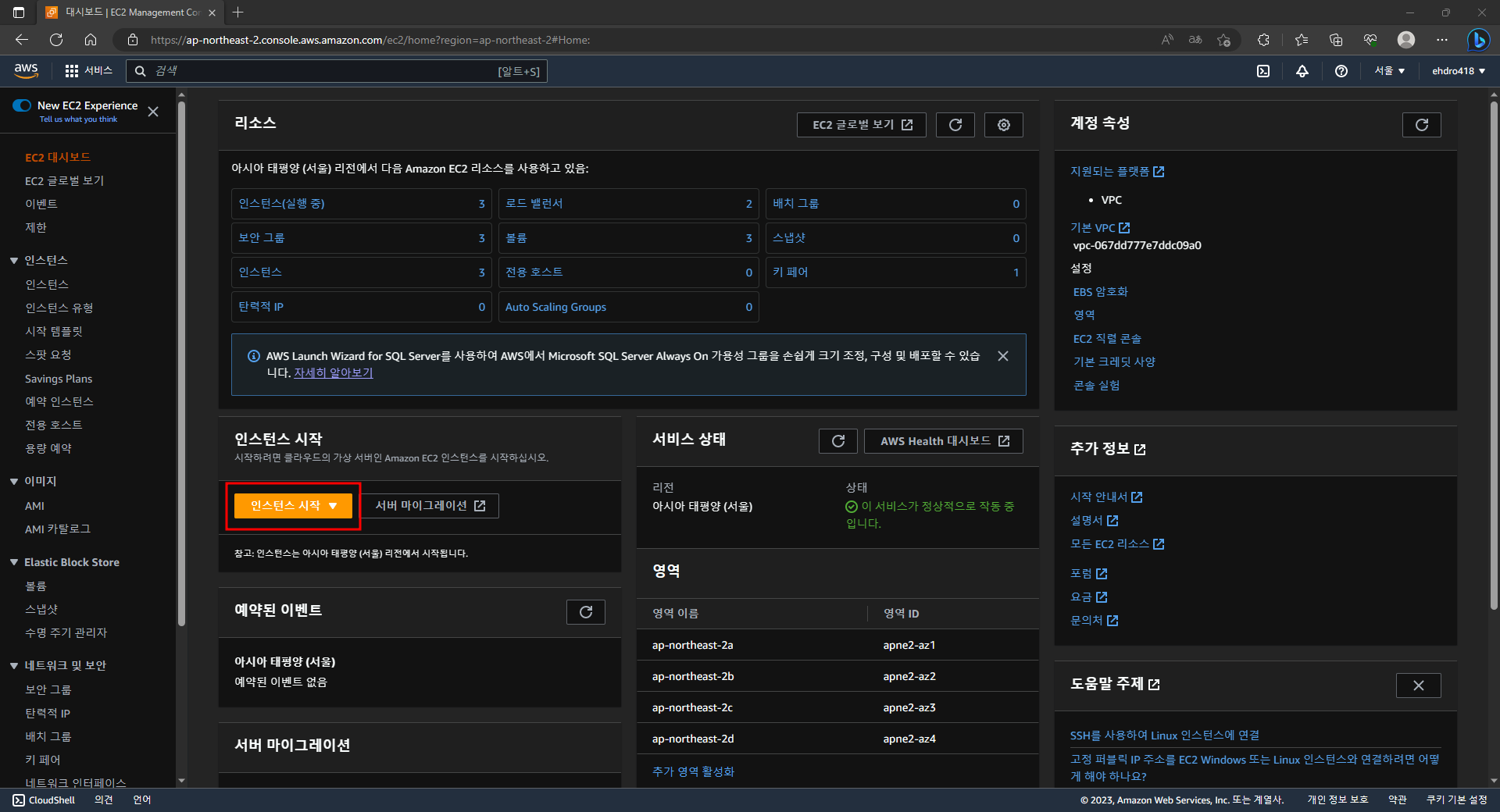Close the Help topics panel
Image resolution: width=1500 pixels, height=812 pixels.
tap(1419, 686)
